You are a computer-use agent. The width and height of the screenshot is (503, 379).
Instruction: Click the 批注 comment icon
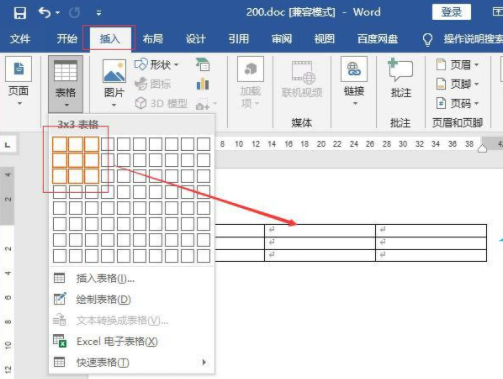coord(400,70)
